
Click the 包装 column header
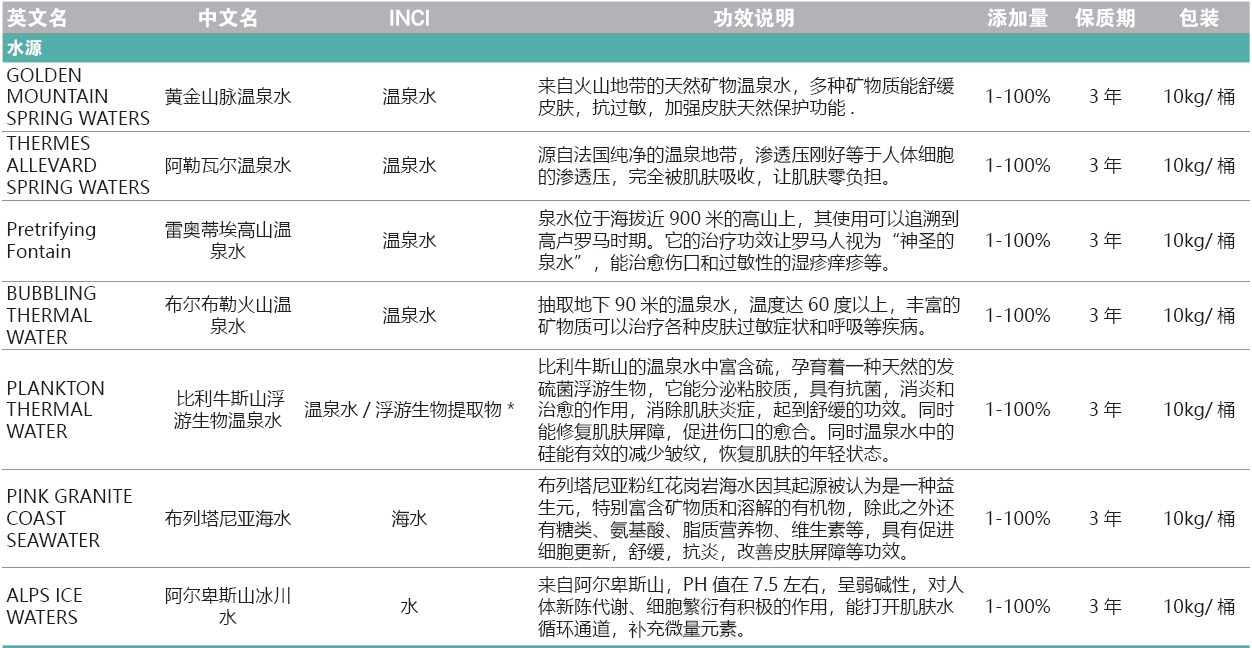(x=1199, y=18)
